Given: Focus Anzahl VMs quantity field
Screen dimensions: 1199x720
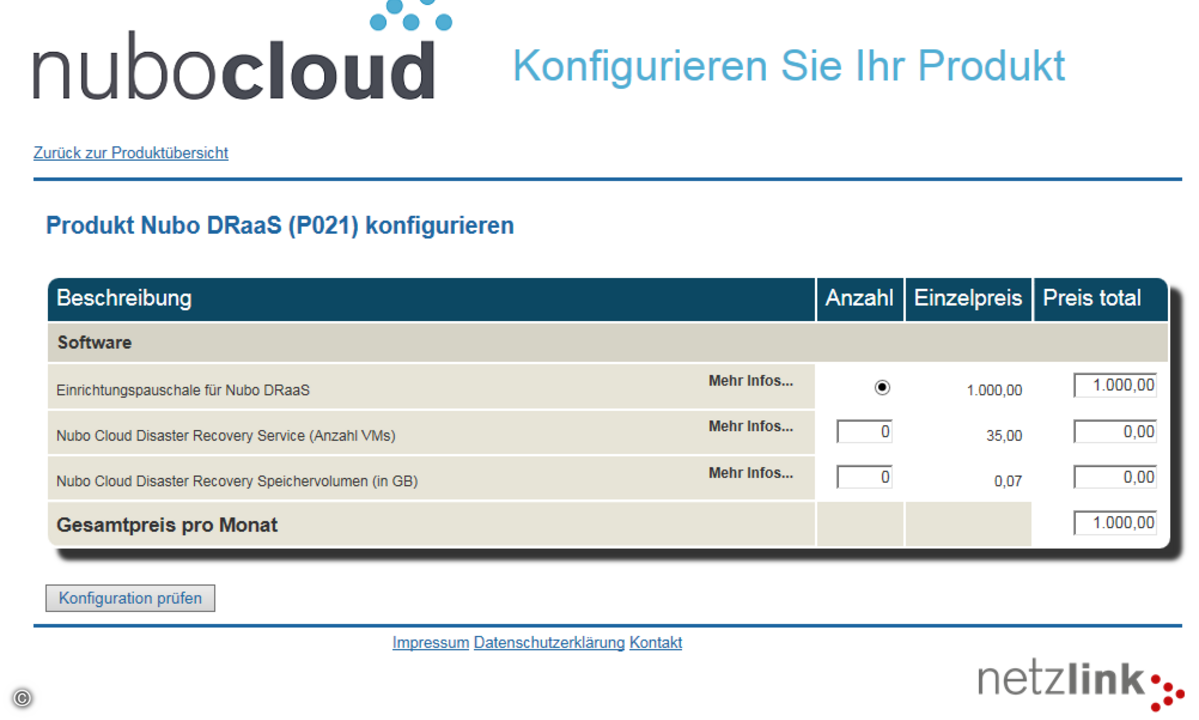Looking at the screenshot, I should (x=864, y=432).
